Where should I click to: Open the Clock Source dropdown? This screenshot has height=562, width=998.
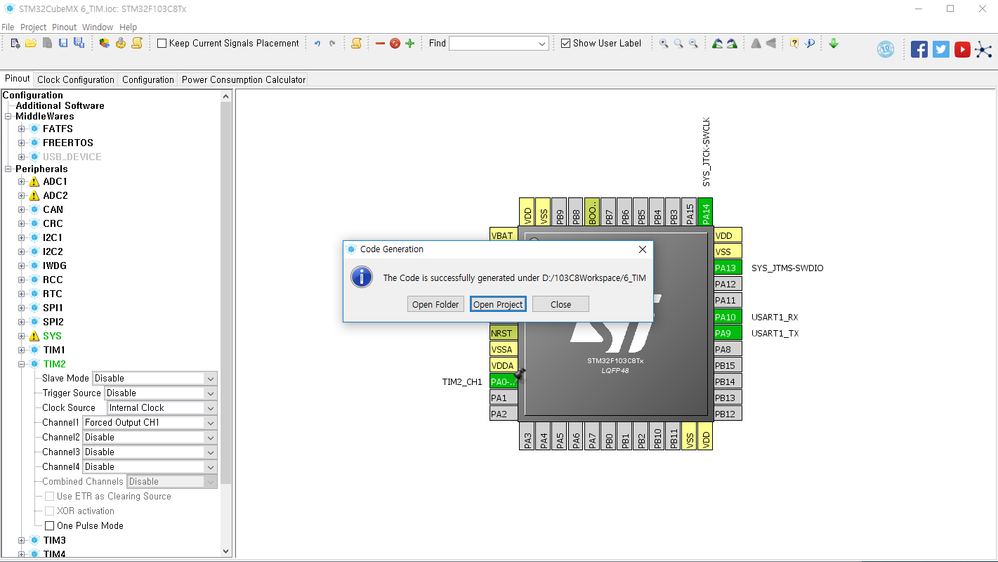tap(210, 408)
